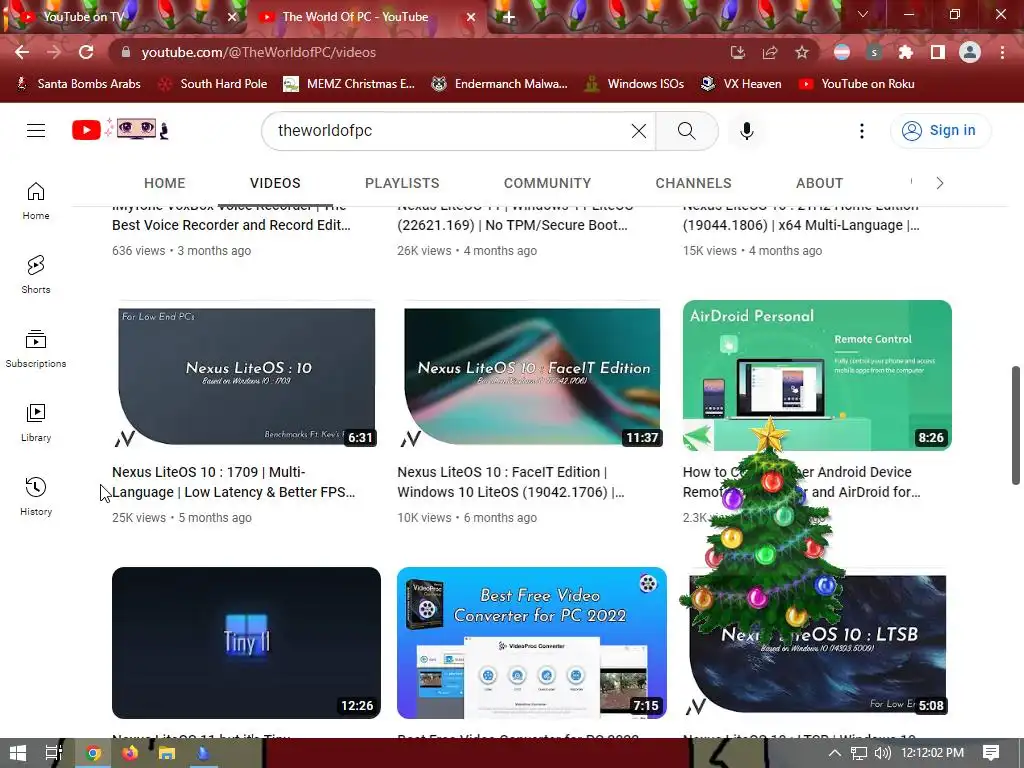The image size is (1024, 768).
Task: Click the address bar URL
Action: tap(259, 52)
